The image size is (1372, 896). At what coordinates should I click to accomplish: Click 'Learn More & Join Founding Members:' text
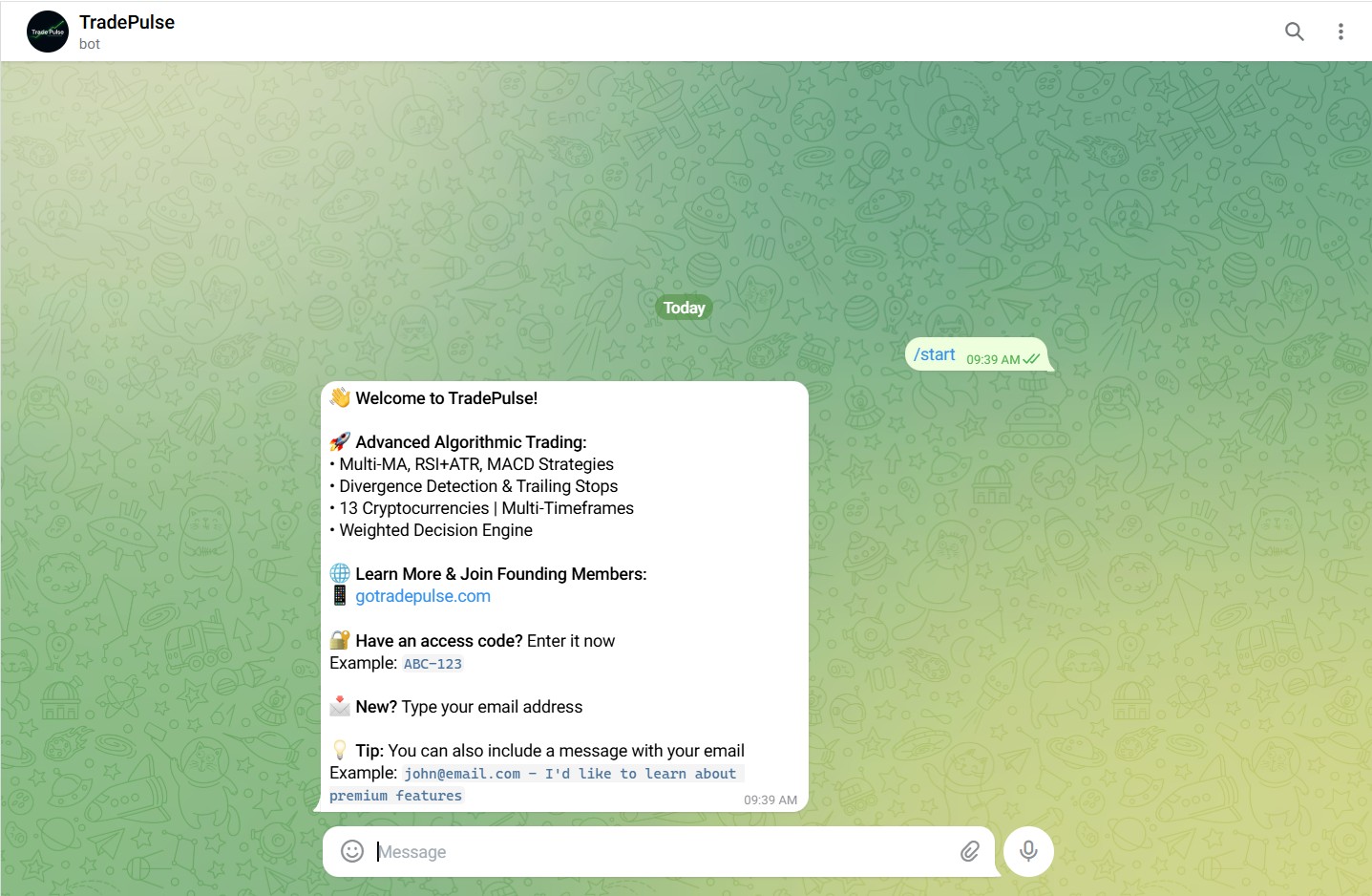pyautogui.click(x=501, y=574)
